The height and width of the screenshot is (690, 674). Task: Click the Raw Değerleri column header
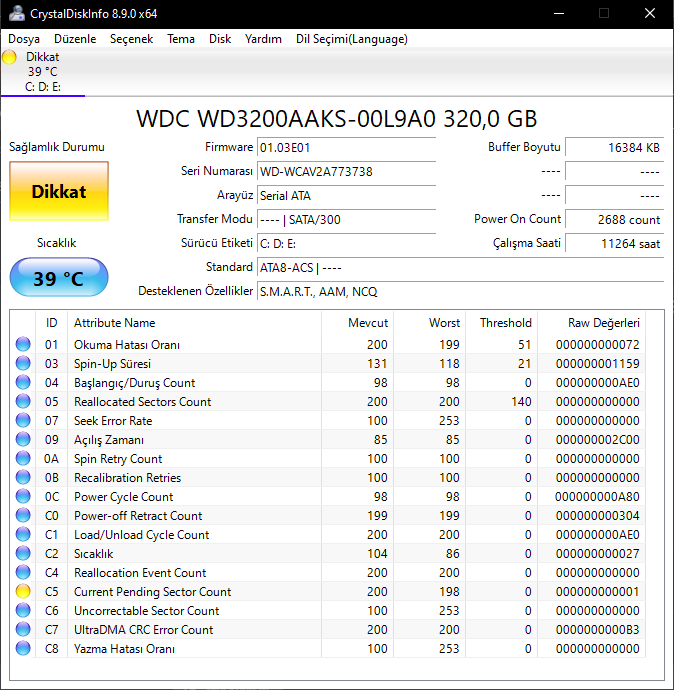591,323
